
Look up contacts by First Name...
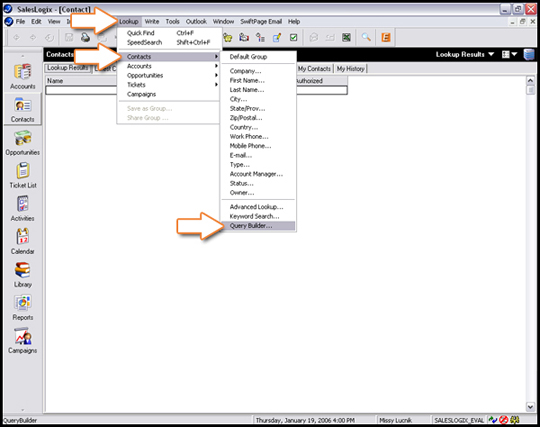(258, 80)
